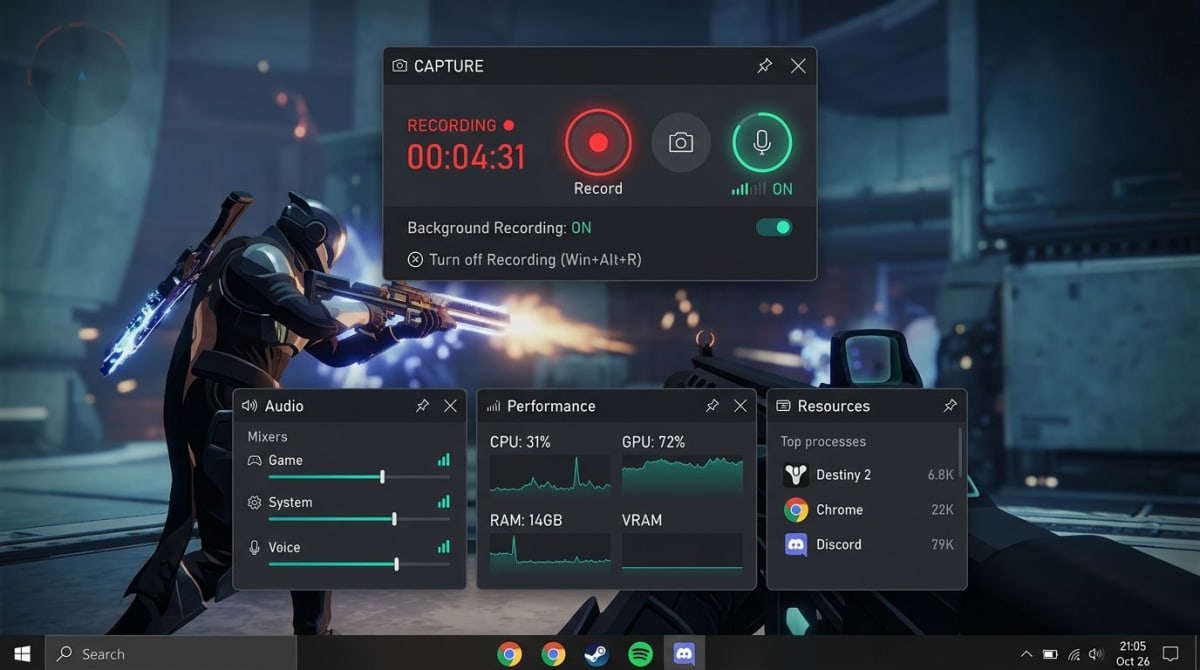1200x670 pixels.
Task: Click the 00:04:31 recording timer
Action: (466, 156)
